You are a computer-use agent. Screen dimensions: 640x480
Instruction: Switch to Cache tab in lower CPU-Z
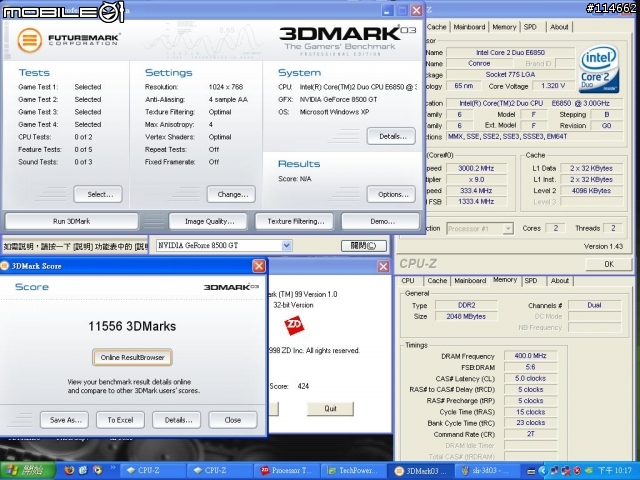tap(437, 281)
